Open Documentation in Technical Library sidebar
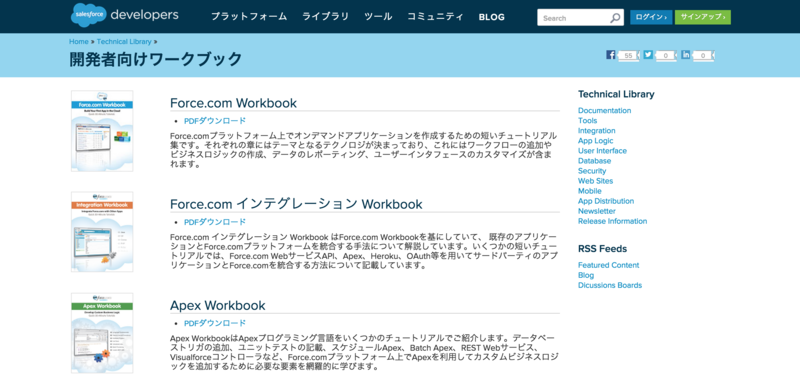This screenshot has width=800, height=389. (604, 111)
